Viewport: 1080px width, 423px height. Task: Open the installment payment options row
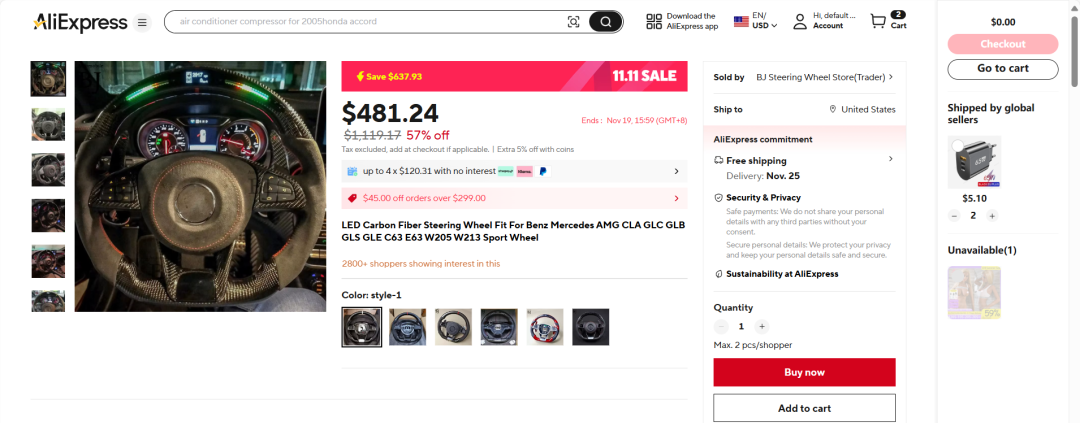(515, 171)
